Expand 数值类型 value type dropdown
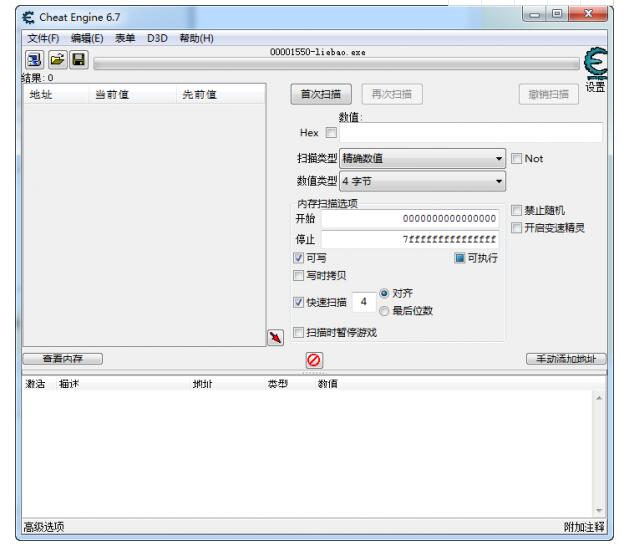 [x=422, y=181]
